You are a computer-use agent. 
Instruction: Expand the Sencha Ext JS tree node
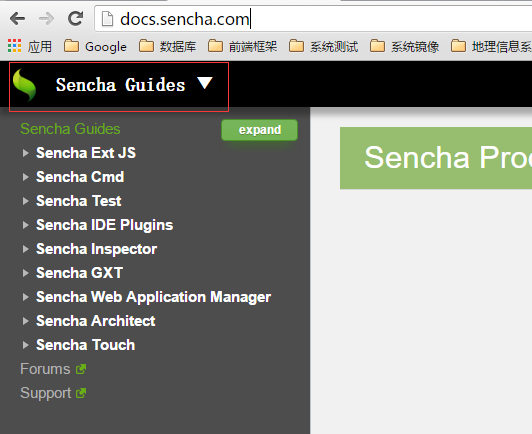coord(25,153)
